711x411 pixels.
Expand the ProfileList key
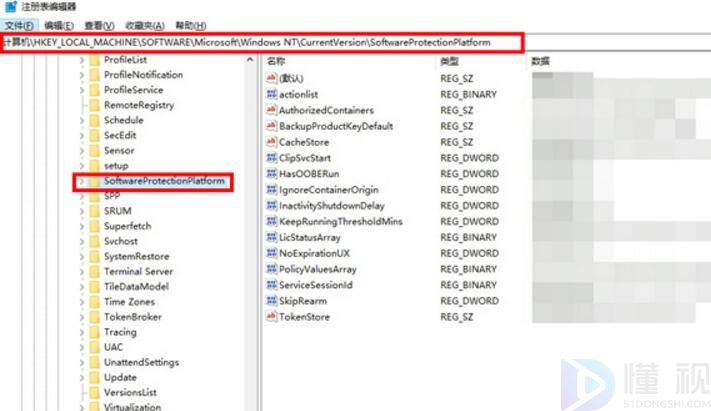[x=82, y=60]
